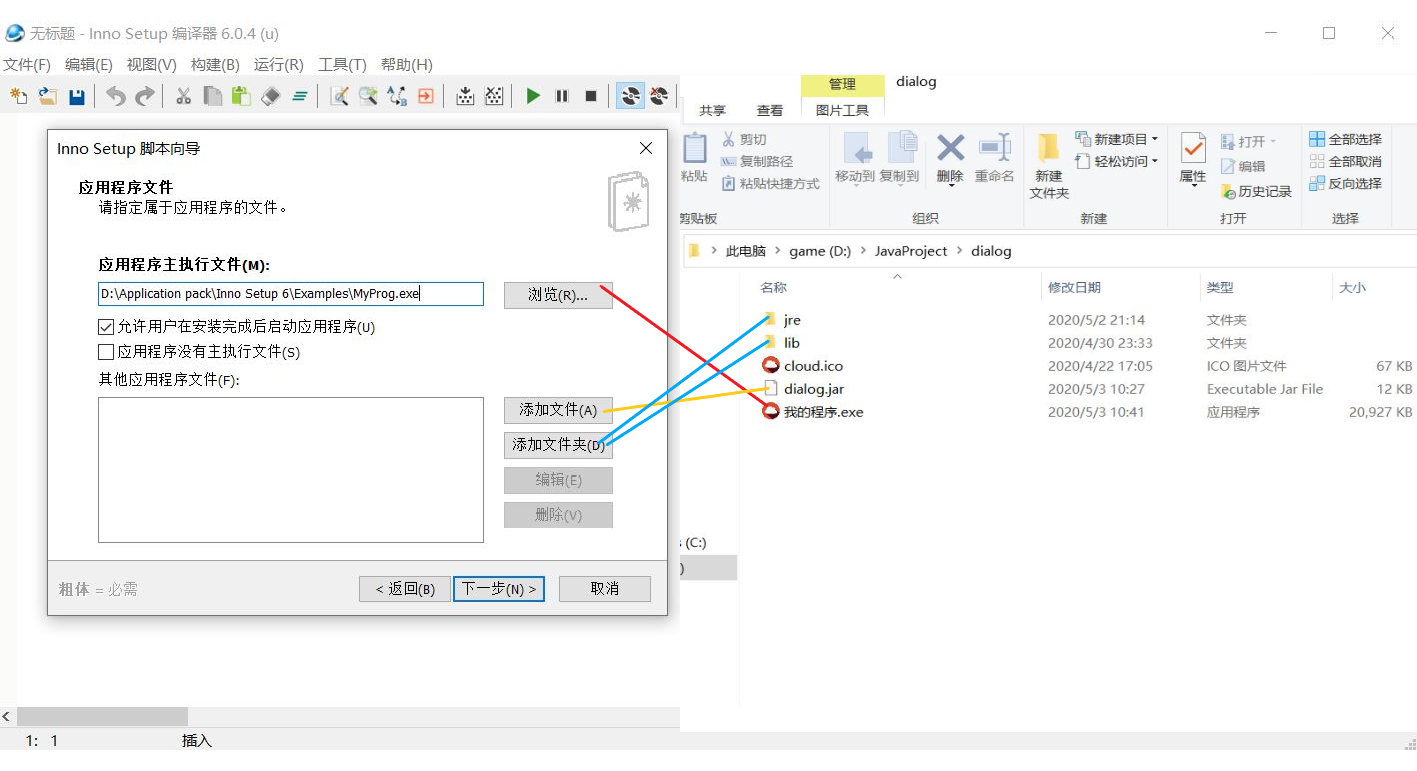Click the main executable file path field
Image resolution: width=1417 pixels, height=771 pixels.
[x=291, y=294]
